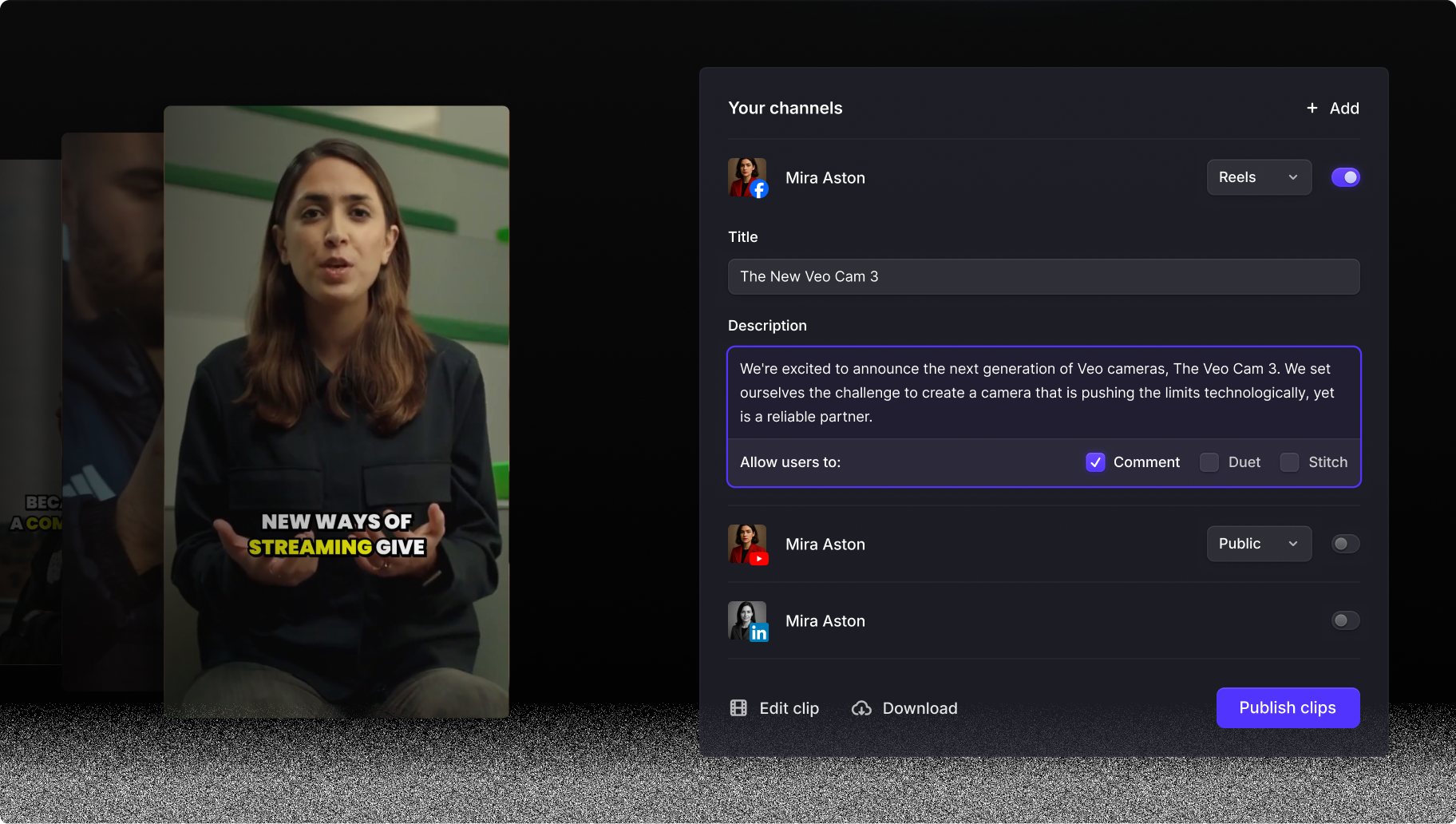Uncheck the Comment checkbox
This screenshot has height=824, width=1456.
pyautogui.click(x=1095, y=462)
